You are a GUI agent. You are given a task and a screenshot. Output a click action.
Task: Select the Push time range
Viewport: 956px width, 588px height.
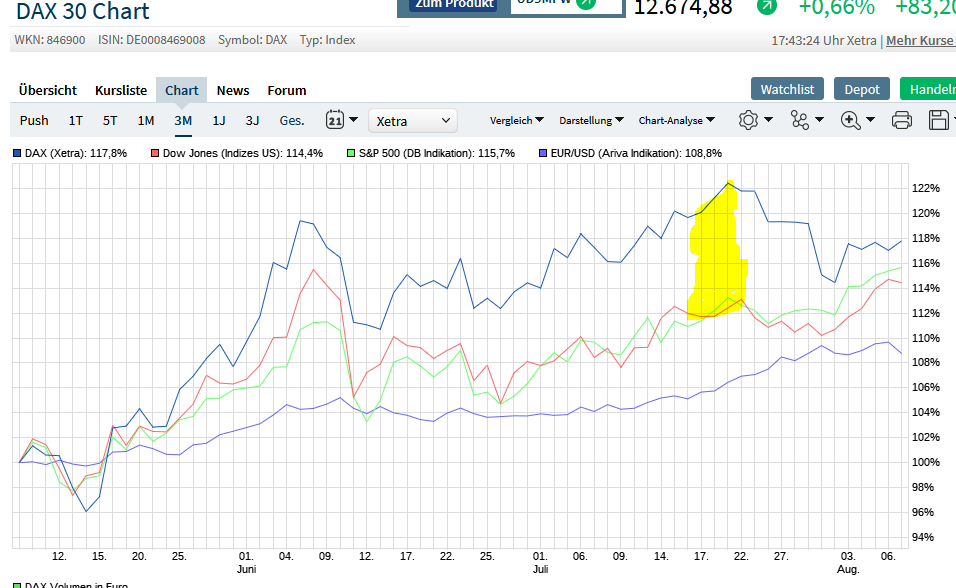tap(34, 120)
